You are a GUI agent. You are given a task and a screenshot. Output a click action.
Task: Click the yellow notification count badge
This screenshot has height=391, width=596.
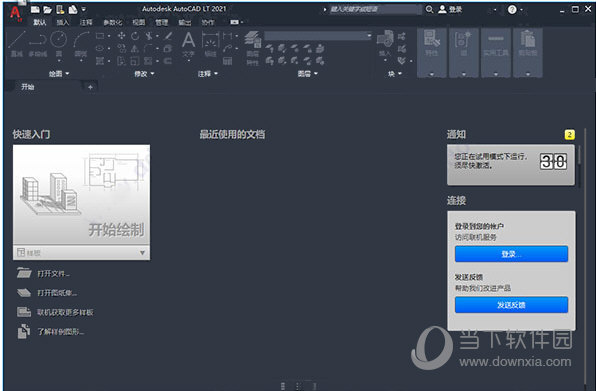(569, 135)
